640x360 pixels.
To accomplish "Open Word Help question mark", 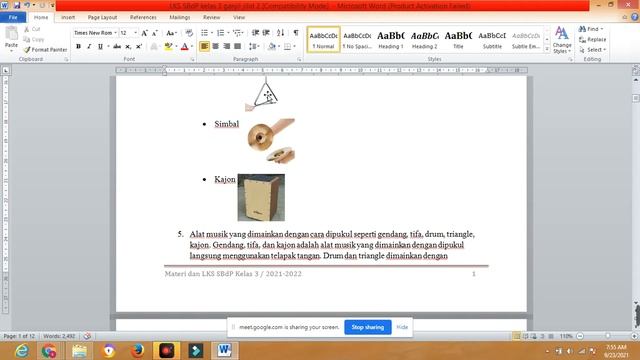I will (x=635, y=17).
